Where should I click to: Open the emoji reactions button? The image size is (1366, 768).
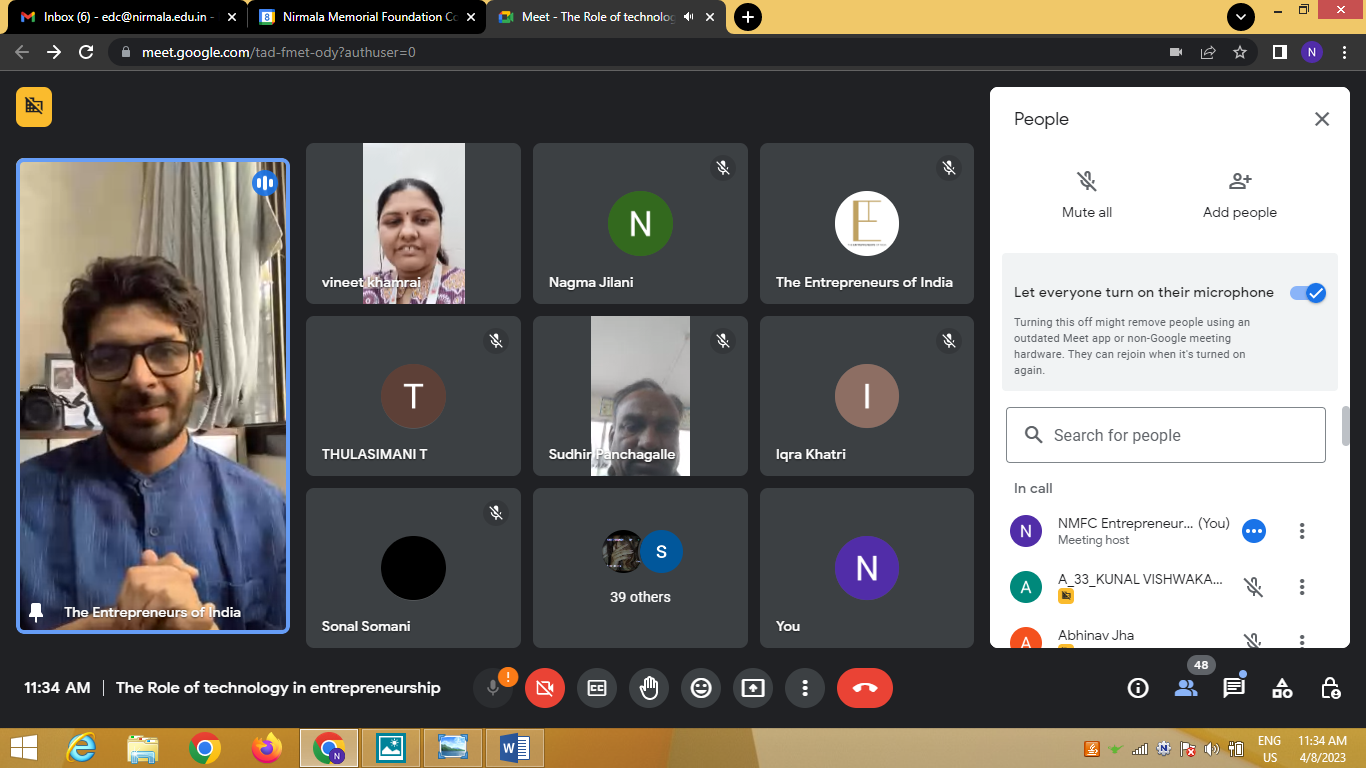(x=701, y=688)
